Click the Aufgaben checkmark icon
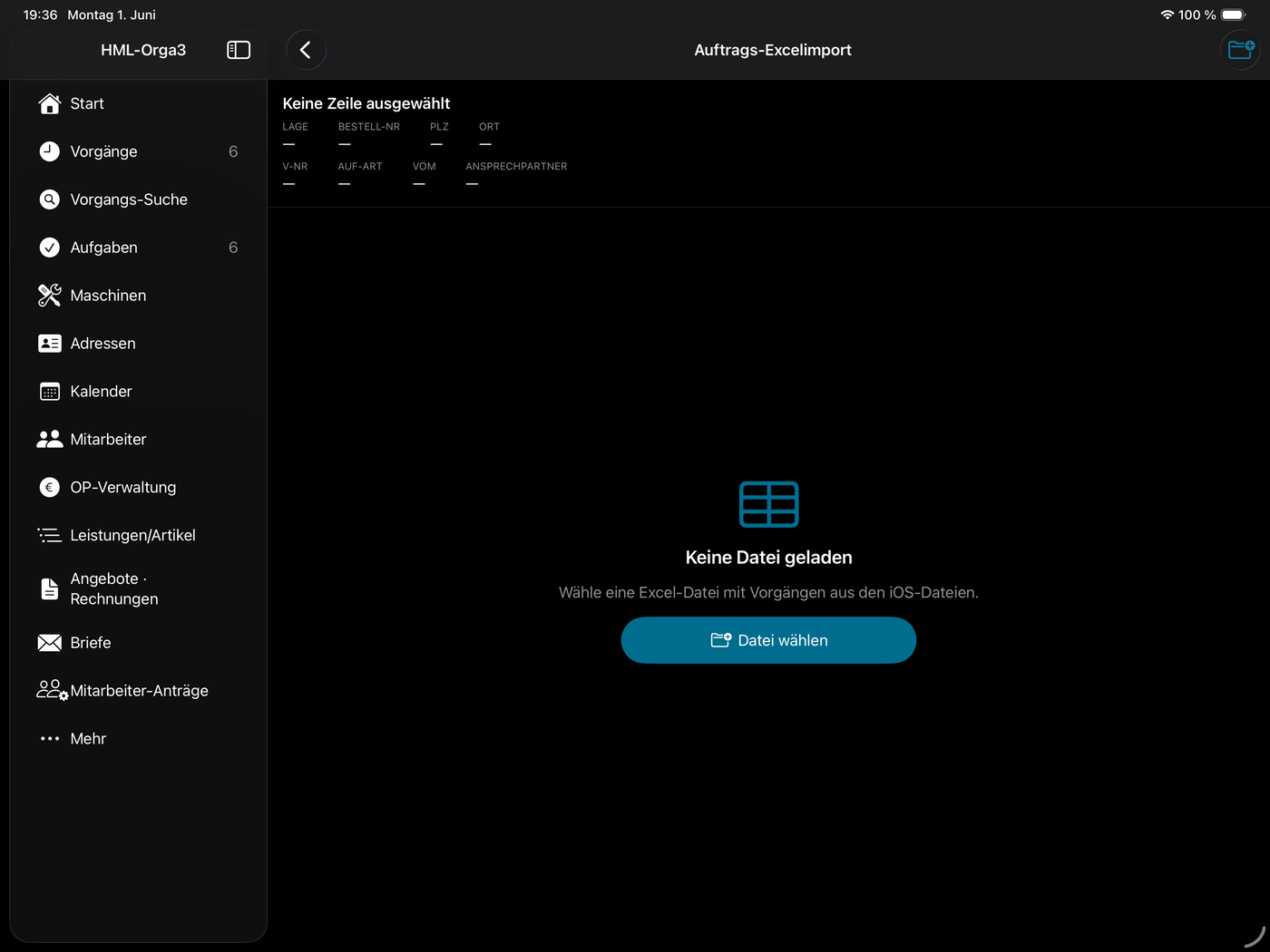 point(50,248)
